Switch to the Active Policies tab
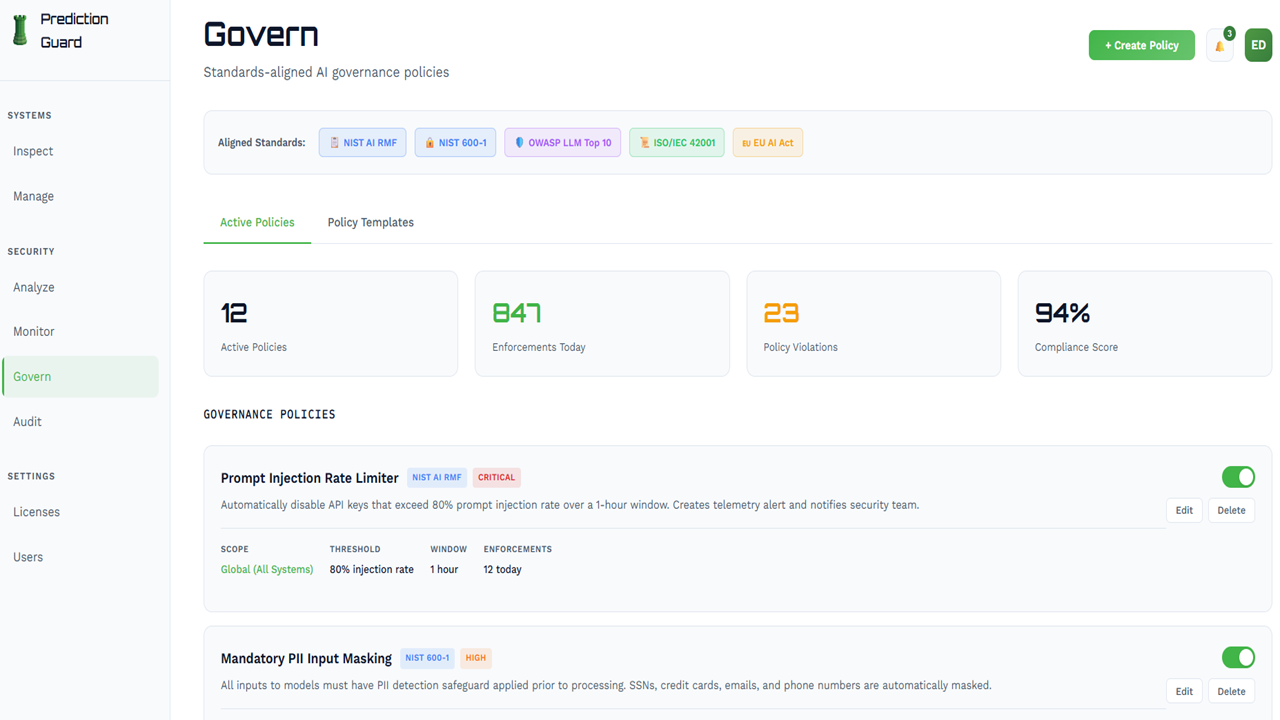This screenshot has width=1280, height=720. [257, 222]
